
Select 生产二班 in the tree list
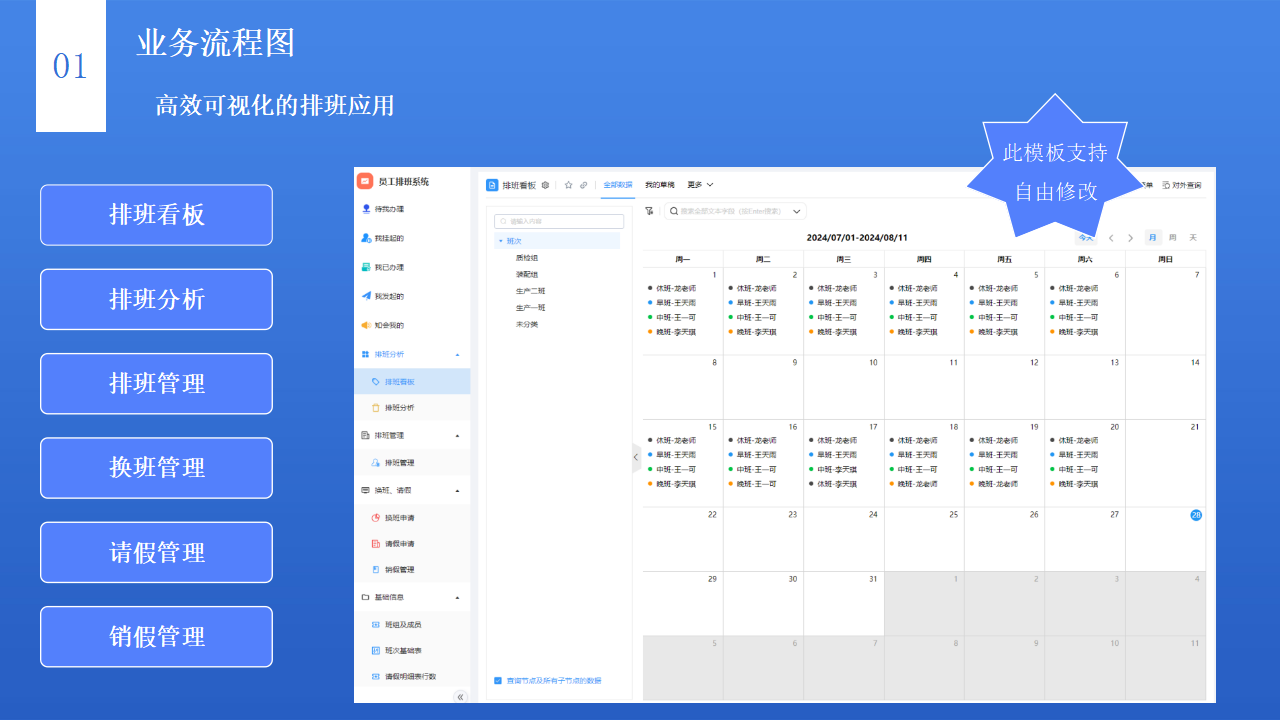(530, 291)
